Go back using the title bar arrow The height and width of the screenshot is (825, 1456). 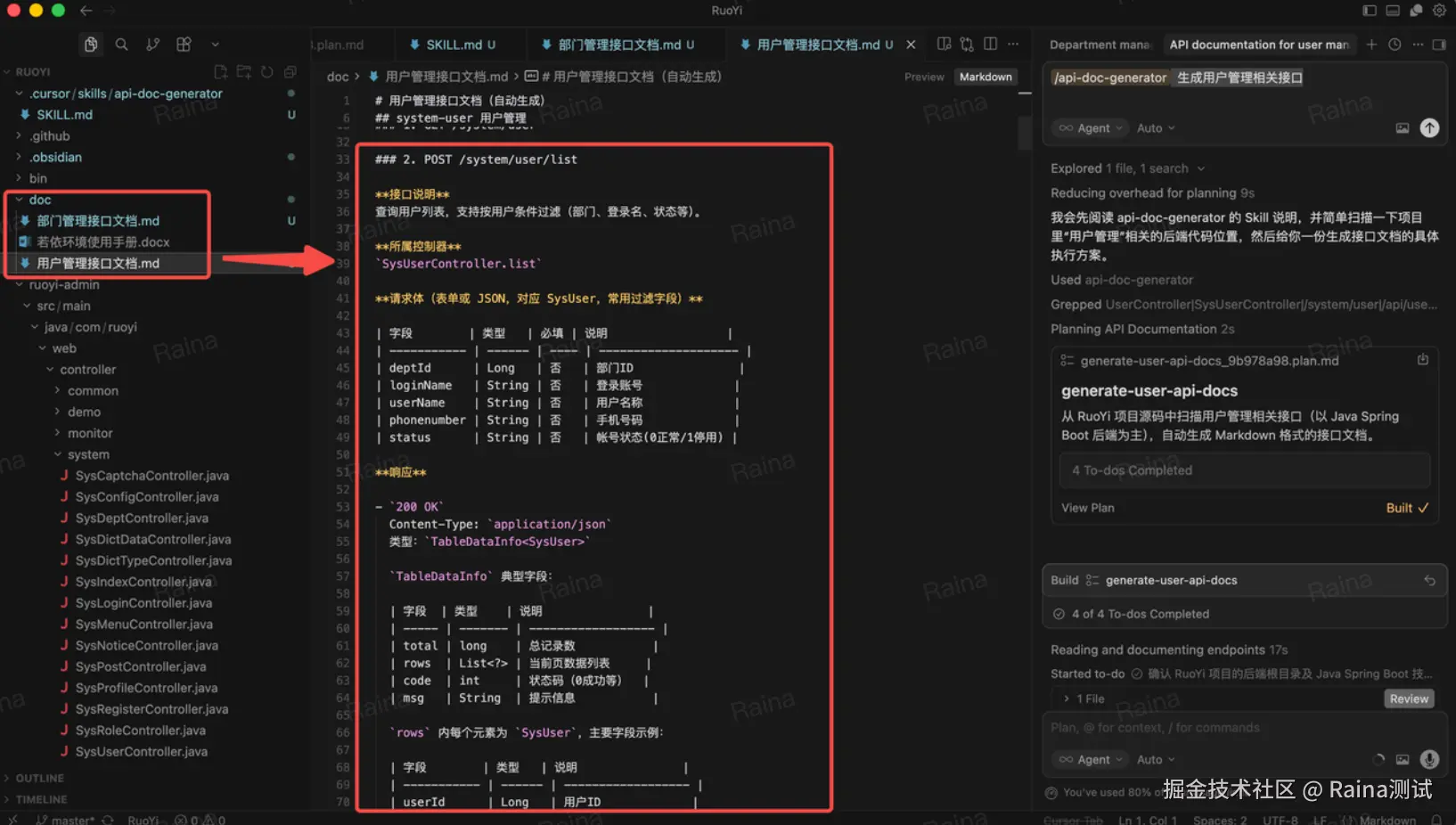pyautogui.click(x=86, y=11)
